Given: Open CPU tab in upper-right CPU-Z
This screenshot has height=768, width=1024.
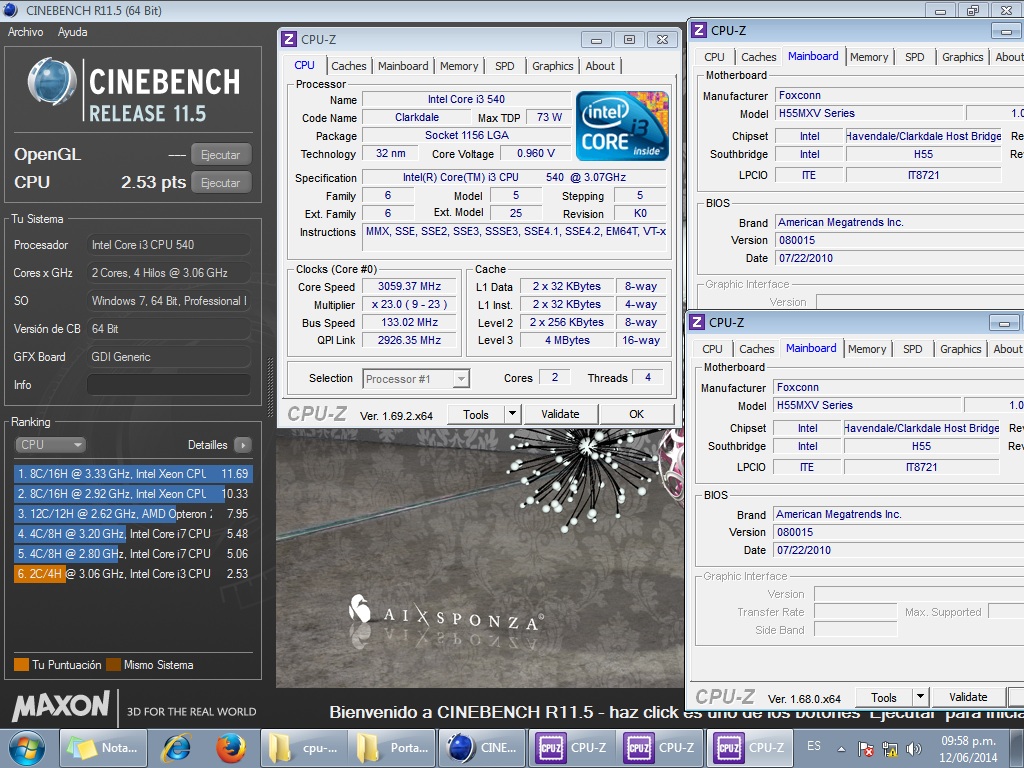Looking at the screenshot, I should tap(714, 57).
